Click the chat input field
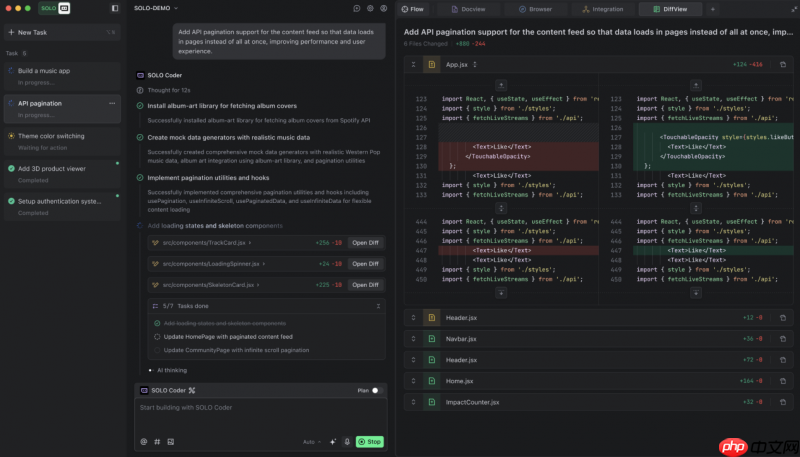Viewport: 800px width, 457px height. click(x=260, y=414)
